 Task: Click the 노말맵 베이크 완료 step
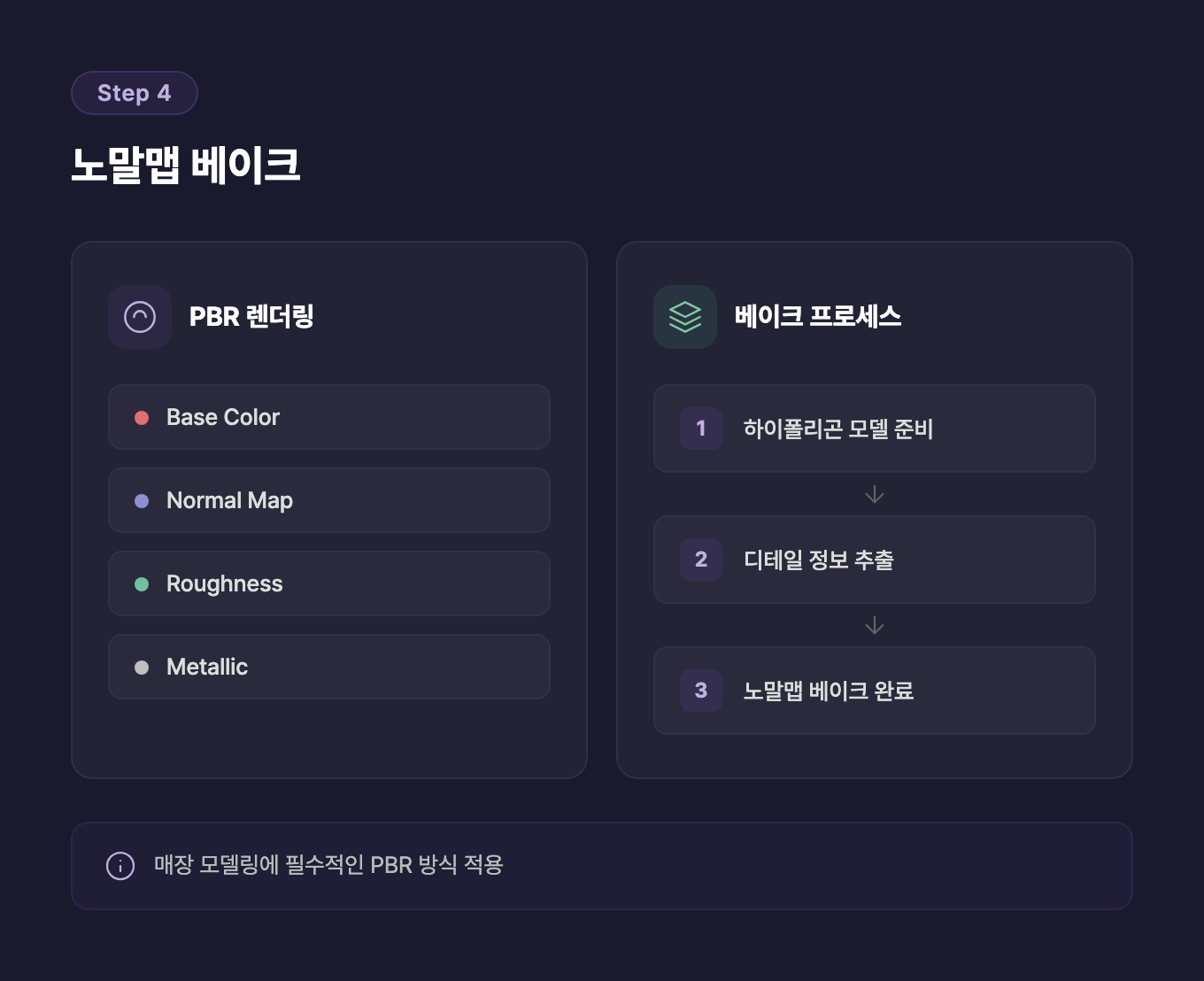(875, 691)
